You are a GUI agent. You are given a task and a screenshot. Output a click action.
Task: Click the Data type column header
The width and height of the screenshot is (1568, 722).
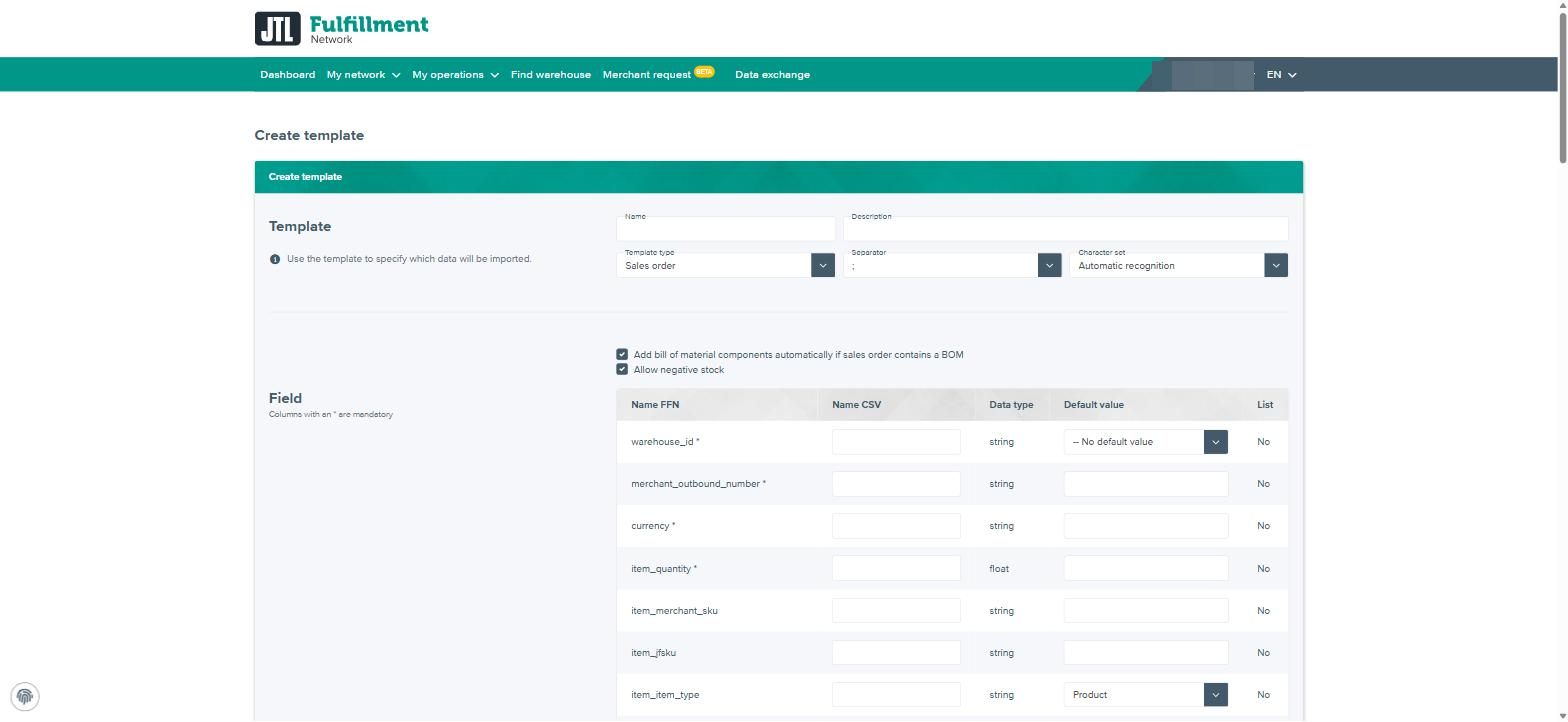tap(1011, 405)
